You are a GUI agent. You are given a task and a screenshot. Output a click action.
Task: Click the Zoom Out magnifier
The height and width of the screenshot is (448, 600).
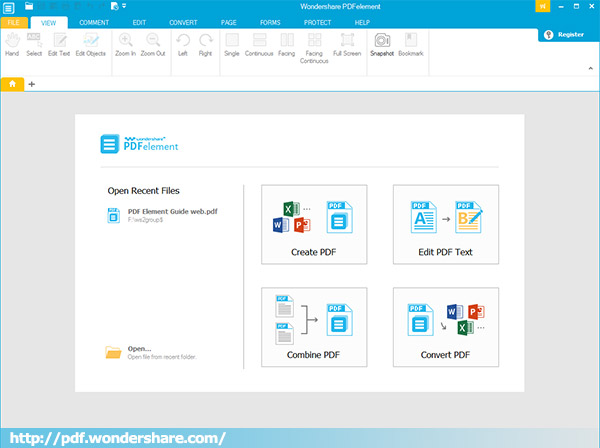point(153,45)
